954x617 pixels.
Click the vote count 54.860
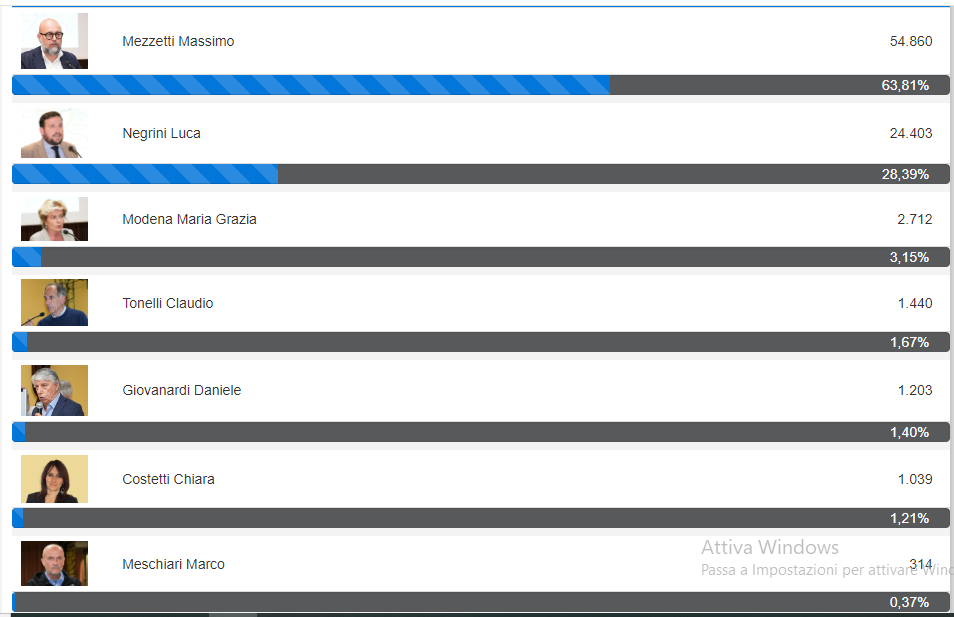(x=910, y=41)
